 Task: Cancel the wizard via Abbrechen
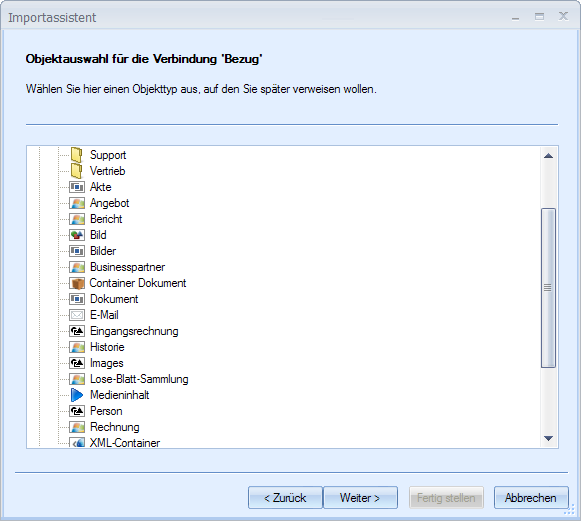531,498
